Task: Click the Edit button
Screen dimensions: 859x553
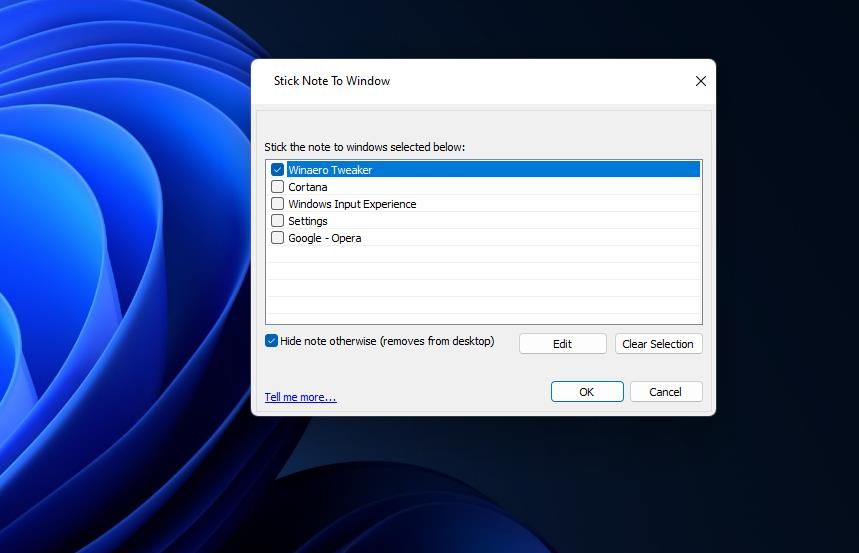Action: click(563, 344)
